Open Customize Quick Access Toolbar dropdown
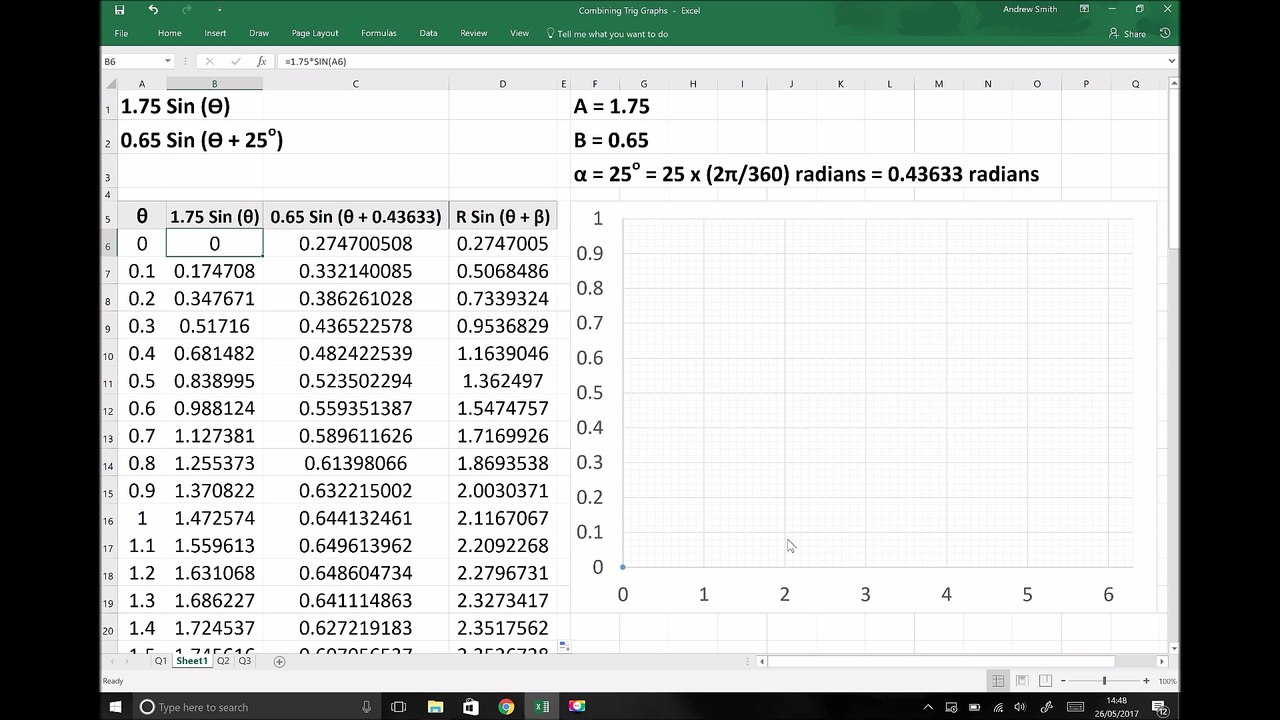The image size is (1280, 720). [x=219, y=10]
